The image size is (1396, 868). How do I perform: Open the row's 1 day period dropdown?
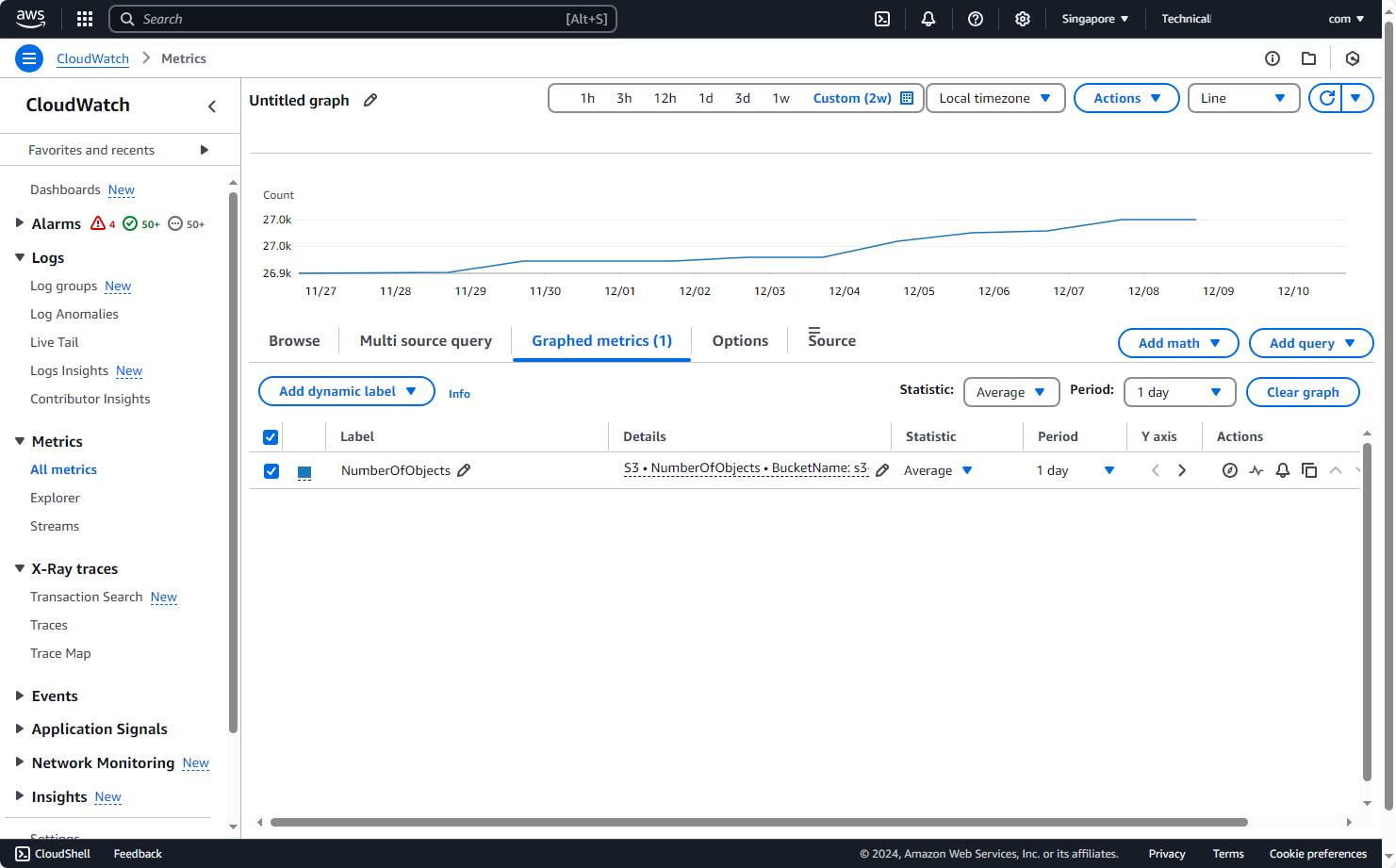[1076, 470]
